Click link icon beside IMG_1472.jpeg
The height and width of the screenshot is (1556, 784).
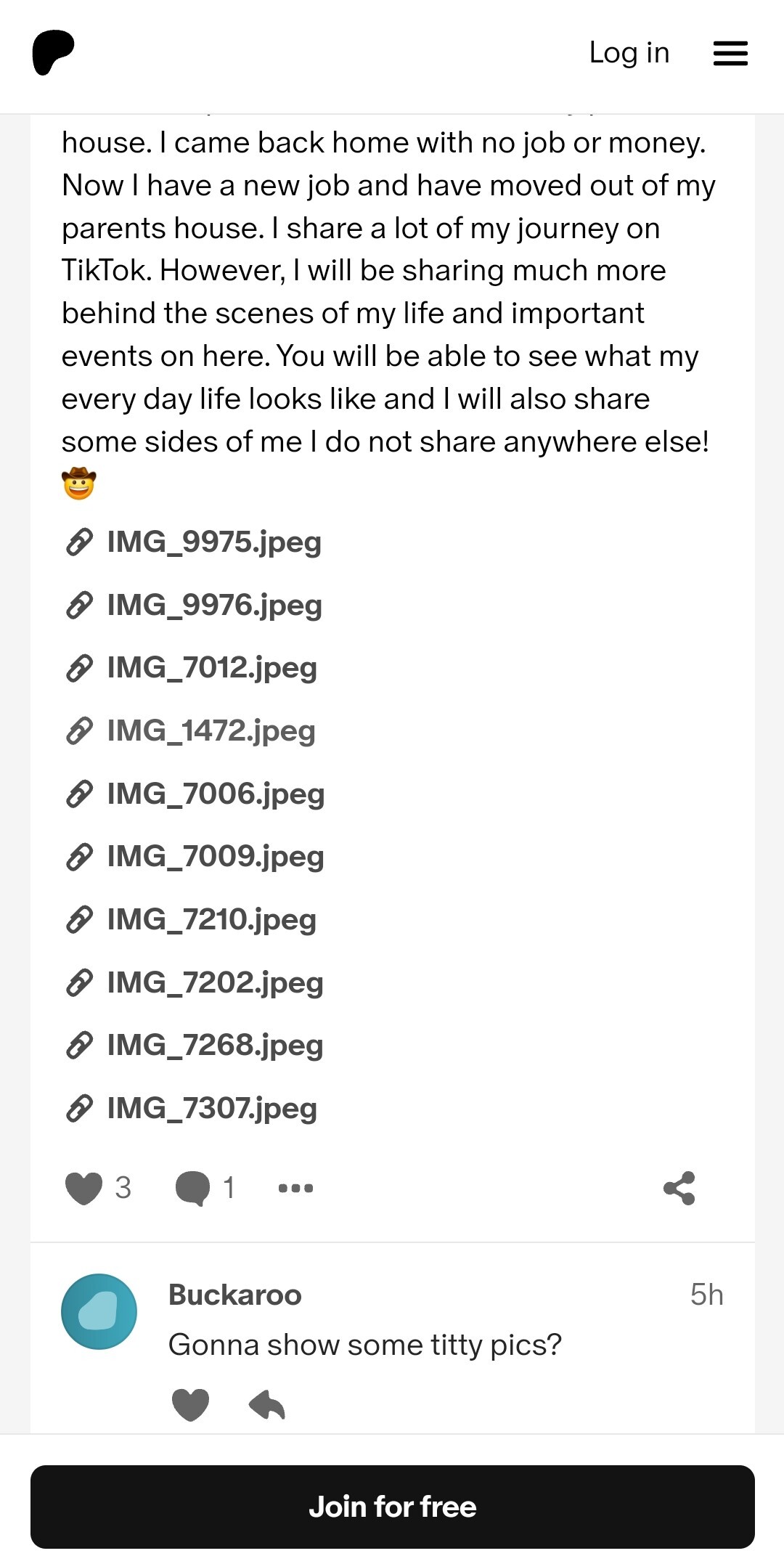tap(79, 731)
